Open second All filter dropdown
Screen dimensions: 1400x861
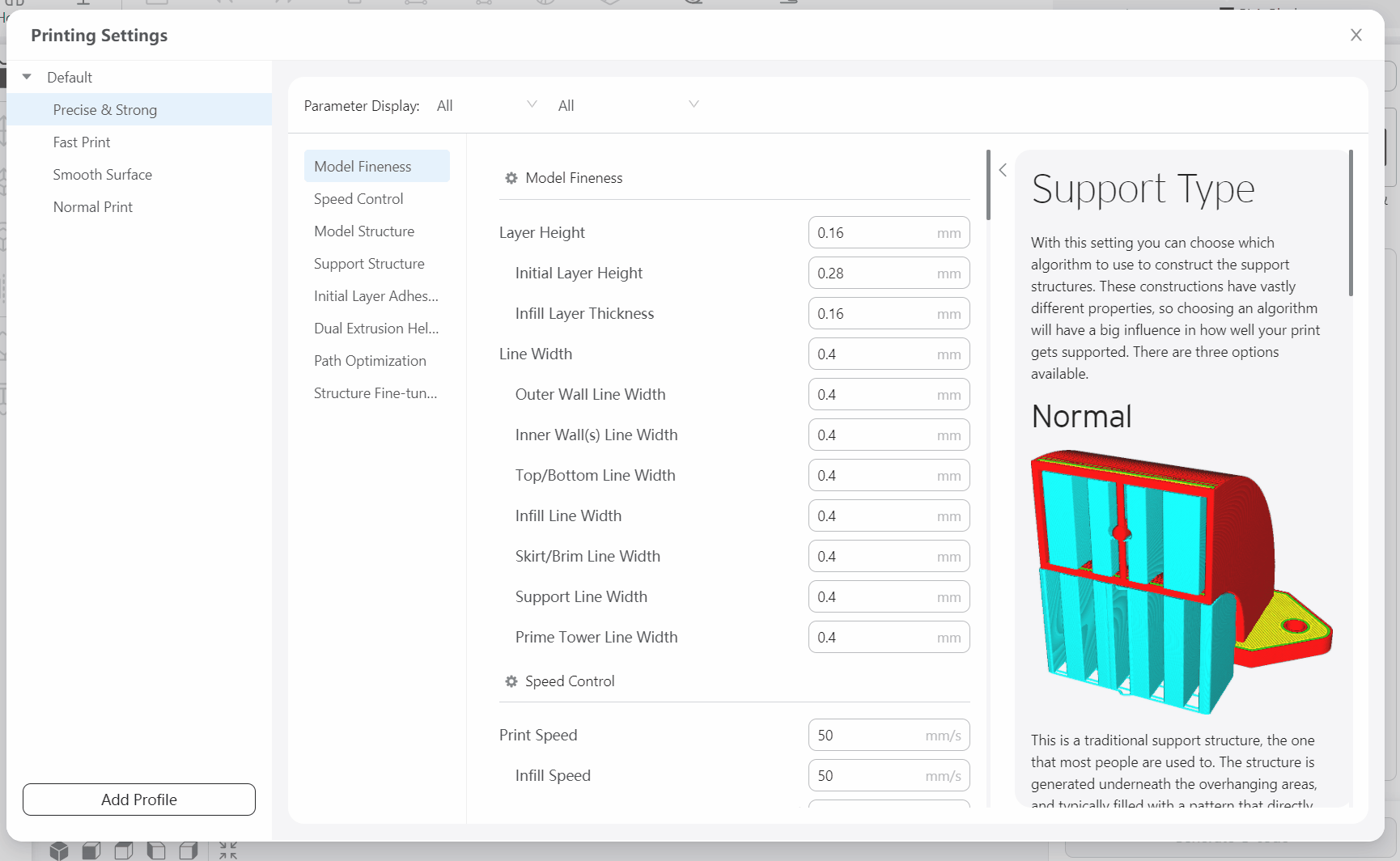point(628,105)
